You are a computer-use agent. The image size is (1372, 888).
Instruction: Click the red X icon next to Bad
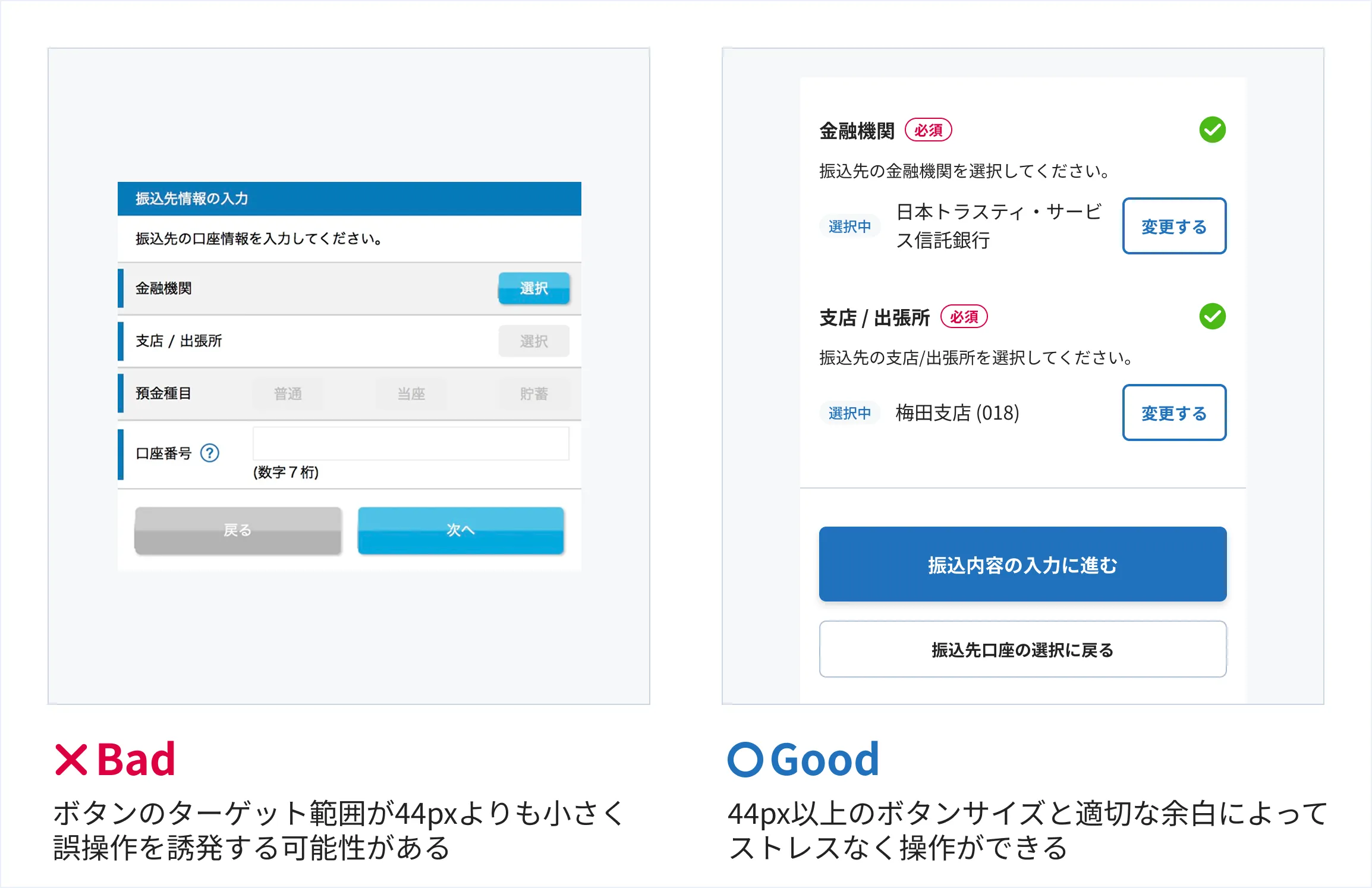click(71, 760)
